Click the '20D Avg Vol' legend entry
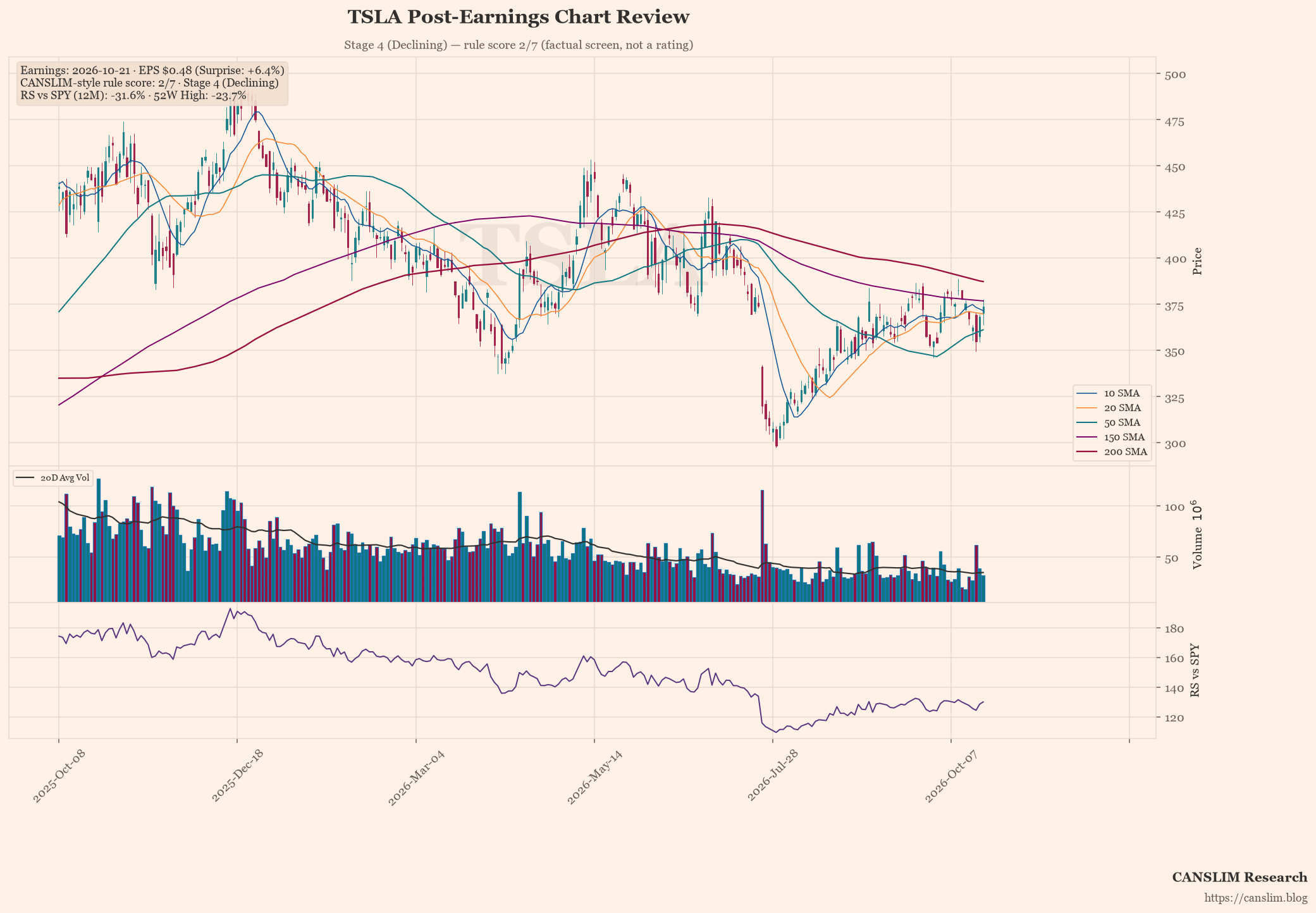 pyautogui.click(x=53, y=478)
